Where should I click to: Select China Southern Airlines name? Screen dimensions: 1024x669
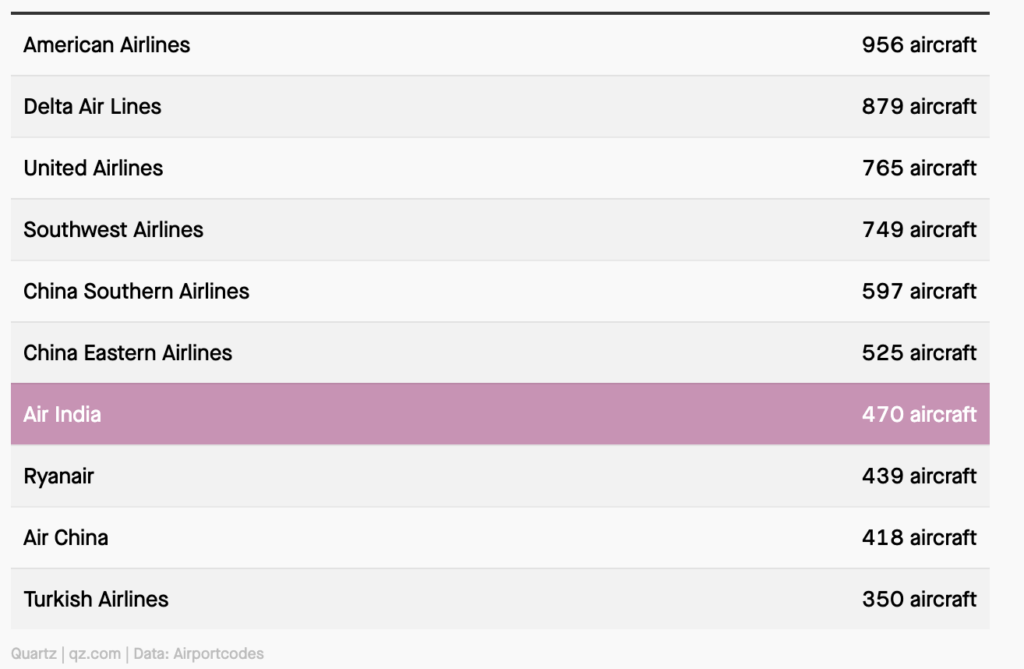[136, 291]
